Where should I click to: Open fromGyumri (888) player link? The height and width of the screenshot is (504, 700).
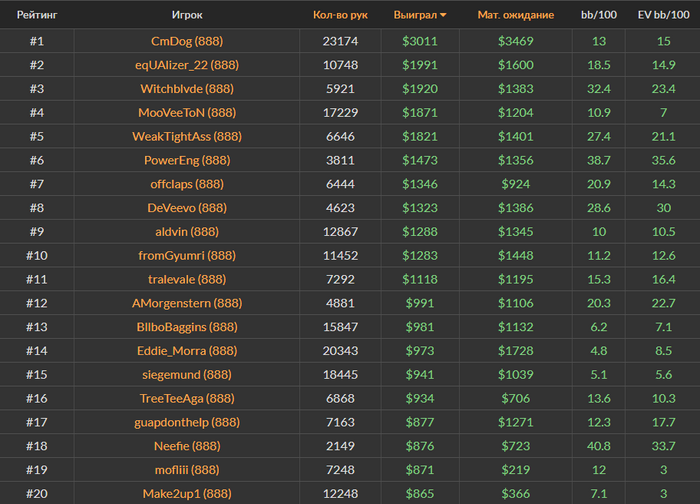tap(187, 256)
